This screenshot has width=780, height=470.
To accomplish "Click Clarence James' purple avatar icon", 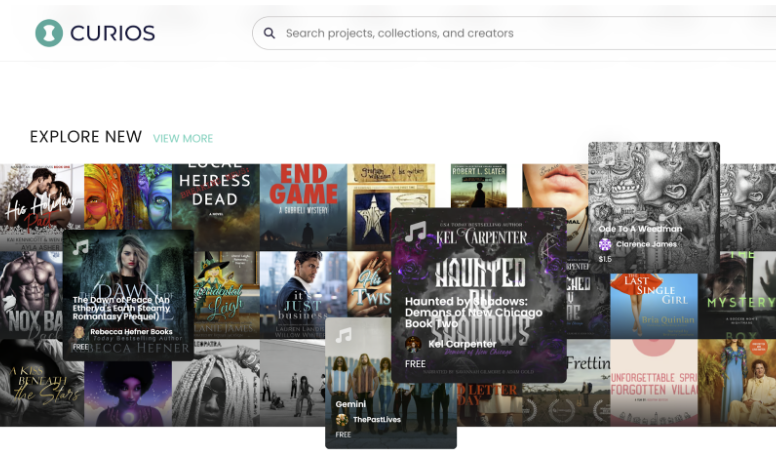I will click(x=605, y=244).
